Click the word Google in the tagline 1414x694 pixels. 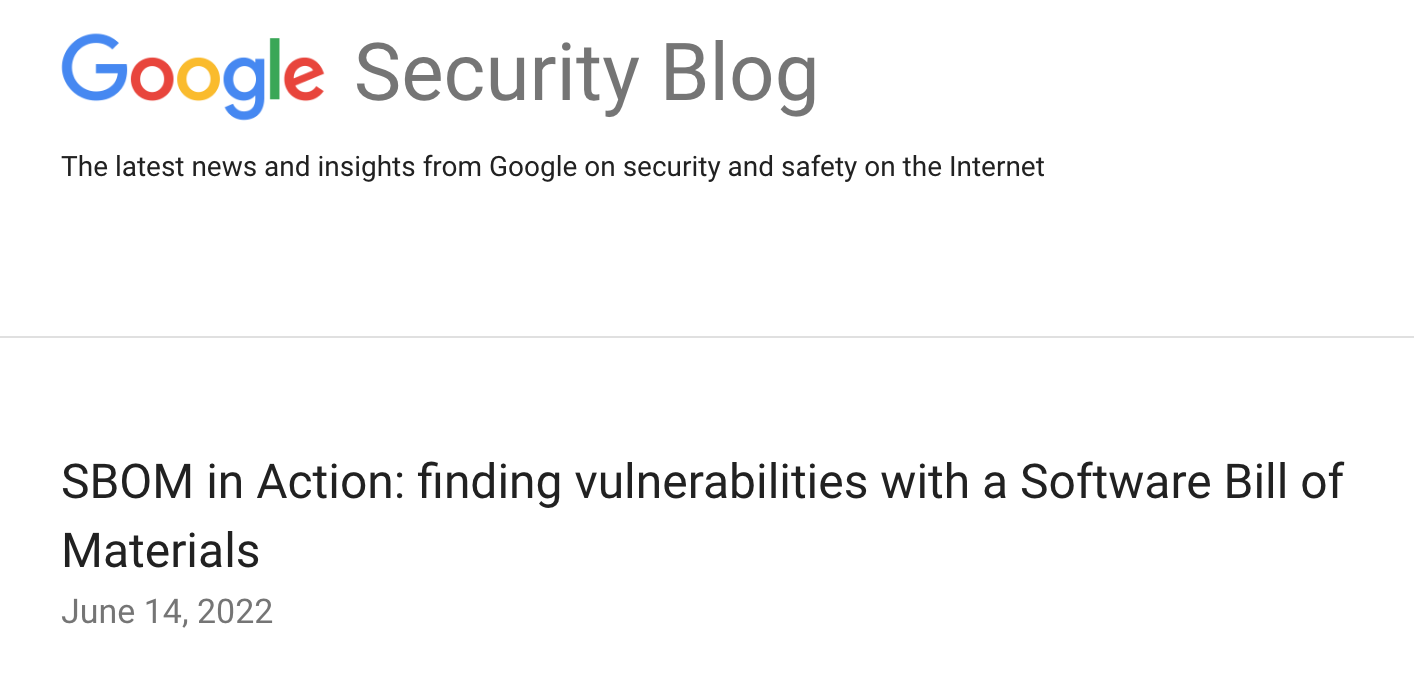[532, 167]
